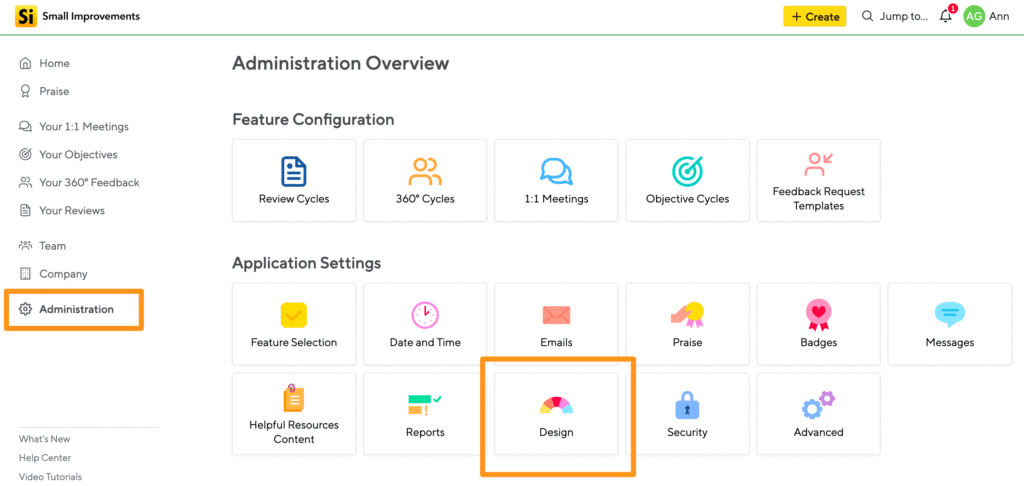Open the 360° Cycles configuration tile
The width and height of the screenshot is (1024, 486).
pyautogui.click(x=425, y=180)
